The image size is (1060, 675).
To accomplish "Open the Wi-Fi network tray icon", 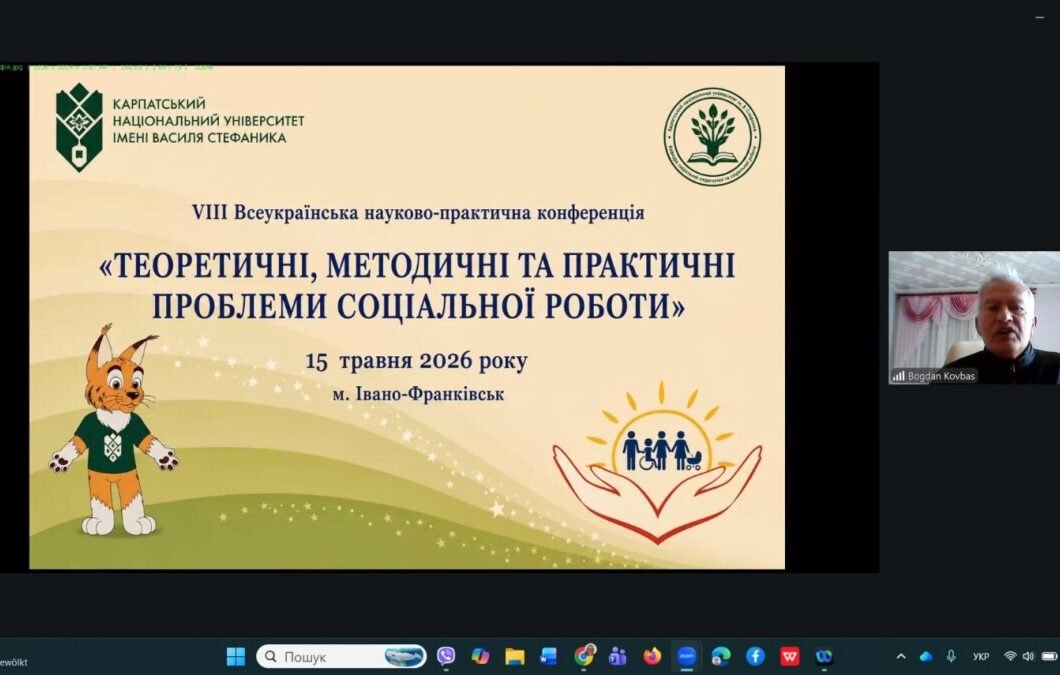I will tap(1010, 656).
